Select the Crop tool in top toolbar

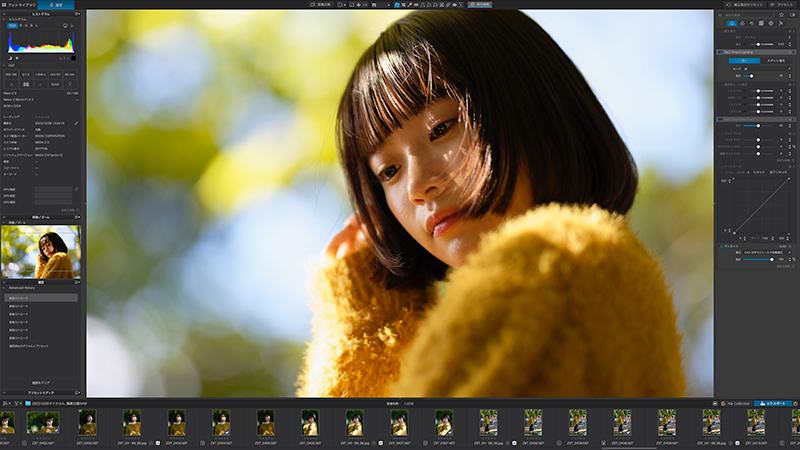[x=403, y=5]
